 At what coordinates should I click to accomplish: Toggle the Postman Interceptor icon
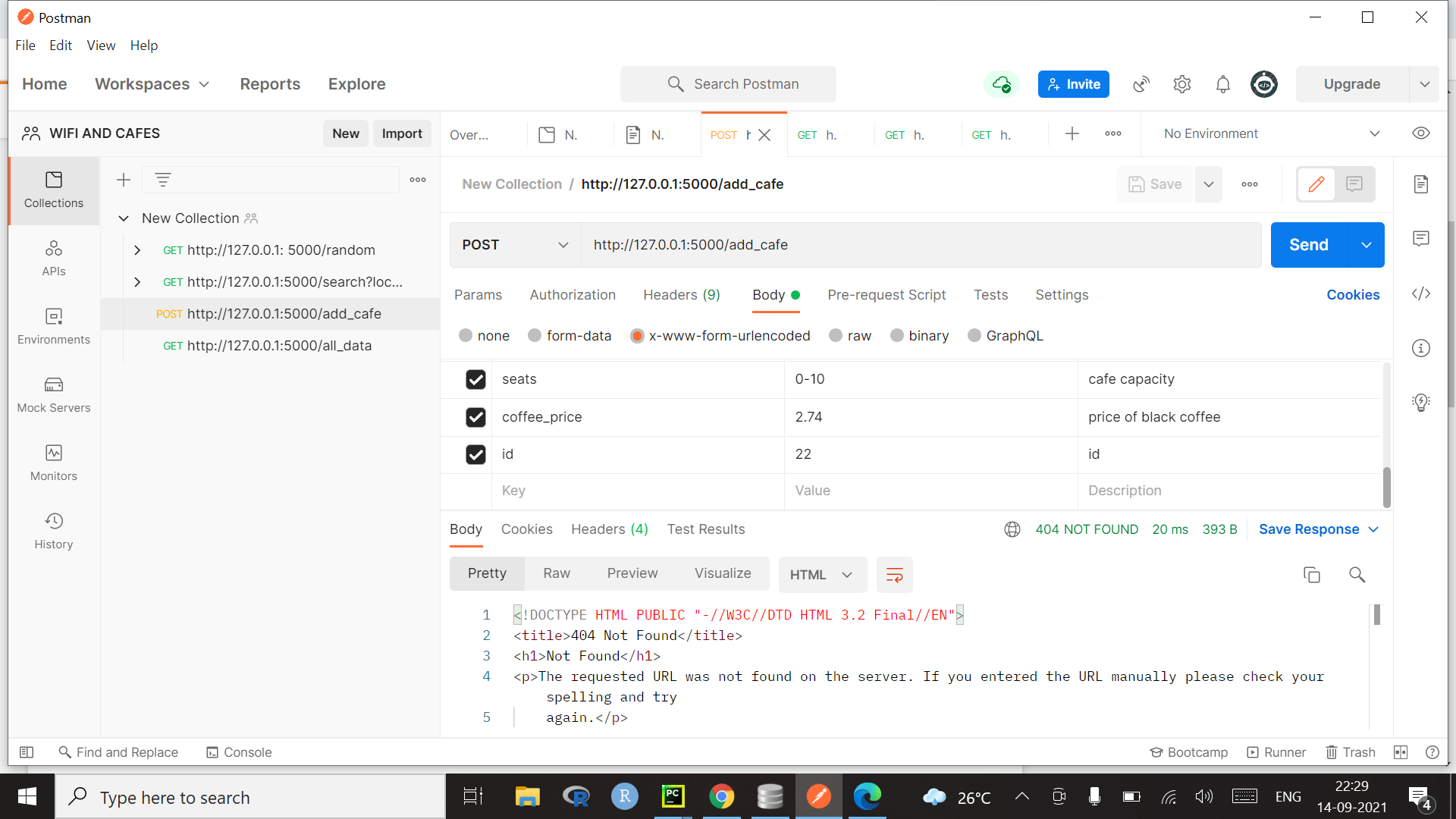[1141, 84]
